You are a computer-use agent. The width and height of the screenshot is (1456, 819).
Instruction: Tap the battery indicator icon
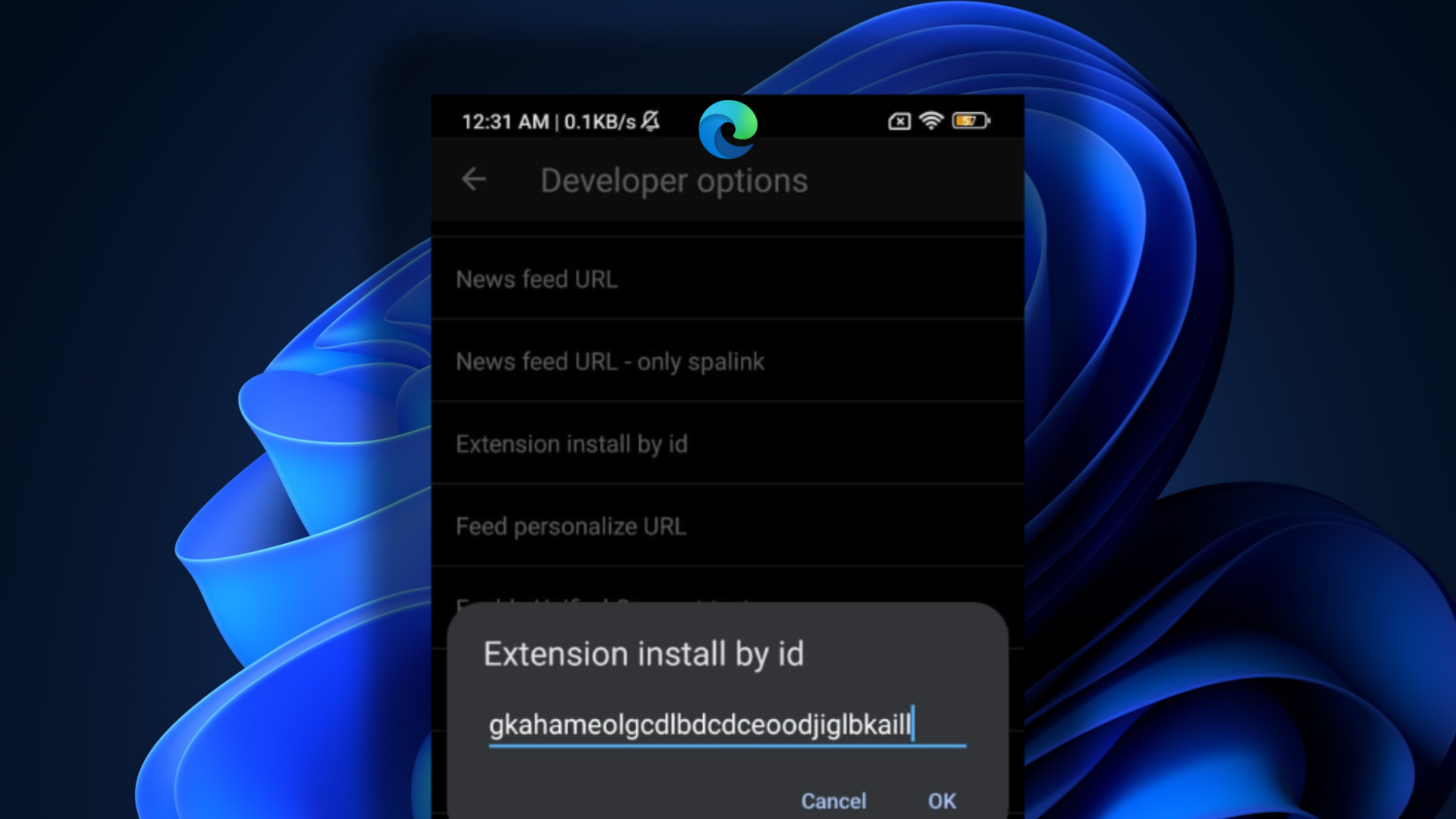(x=971, y=121)
